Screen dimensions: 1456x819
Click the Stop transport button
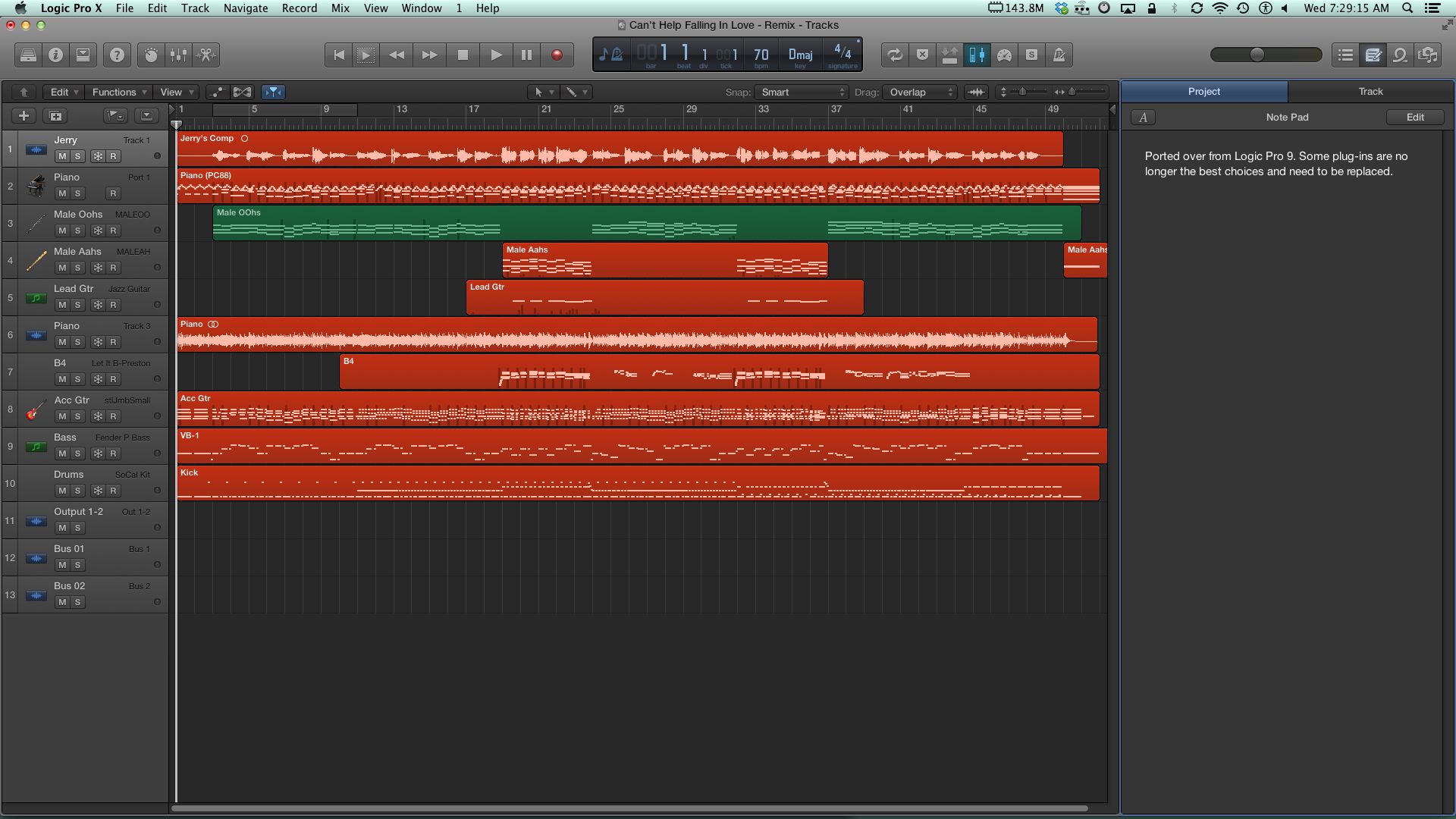tap(463, 55)
